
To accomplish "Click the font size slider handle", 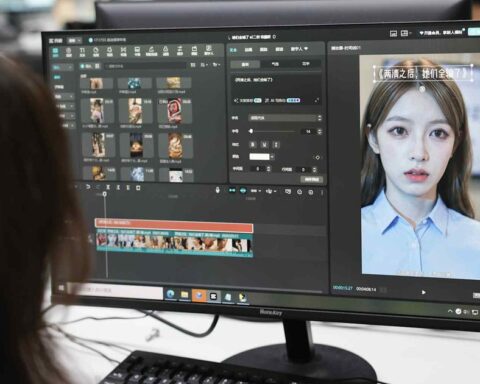I will pos(251,131).
